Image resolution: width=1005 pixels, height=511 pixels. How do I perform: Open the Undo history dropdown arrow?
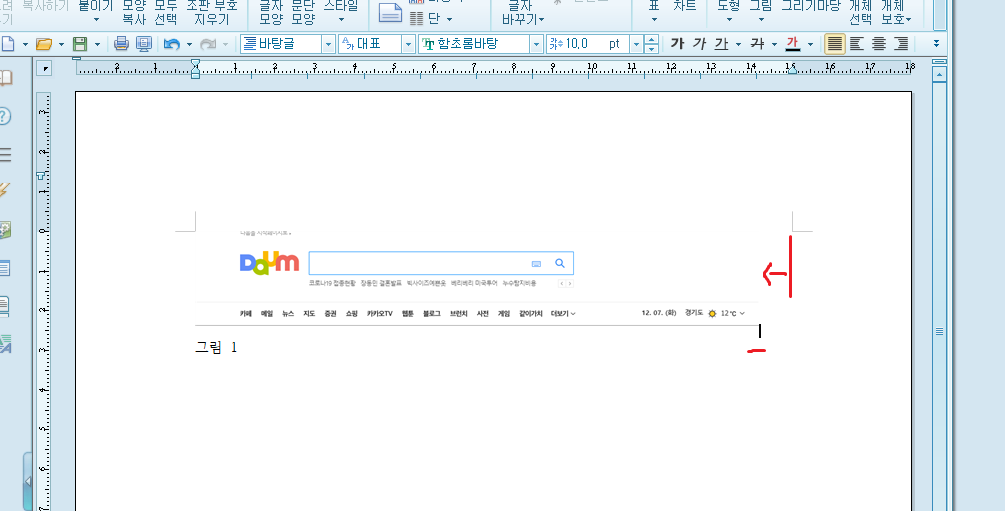(x=189, y=44)
